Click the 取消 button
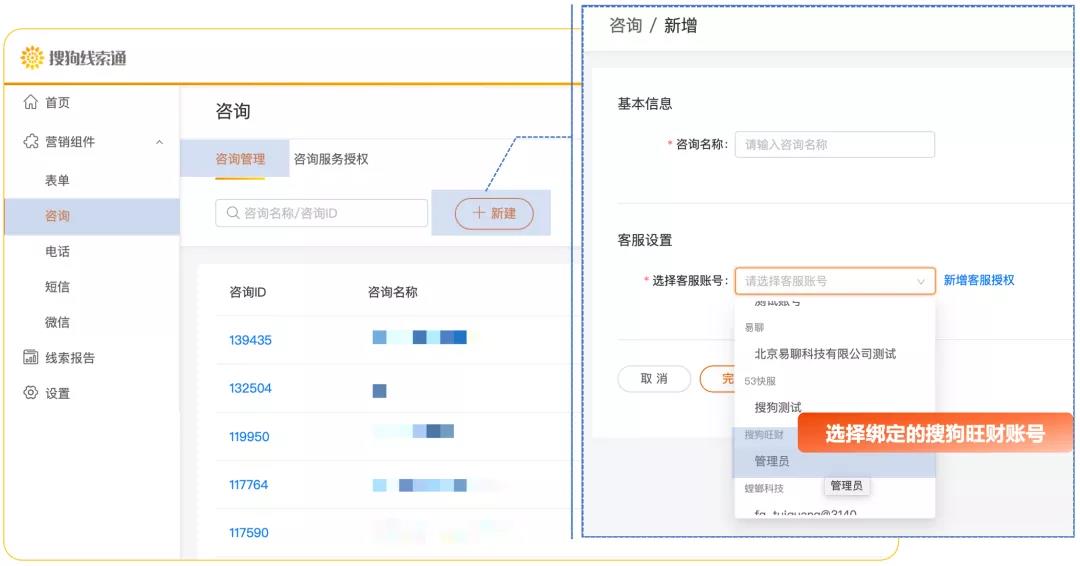Screen dimensions: 1080x566 [x=654, y=379]
